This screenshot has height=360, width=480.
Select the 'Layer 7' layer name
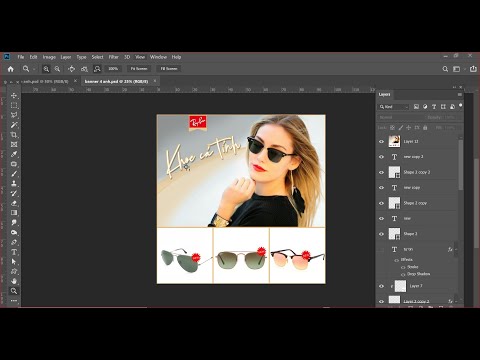(x=416, y=286)
